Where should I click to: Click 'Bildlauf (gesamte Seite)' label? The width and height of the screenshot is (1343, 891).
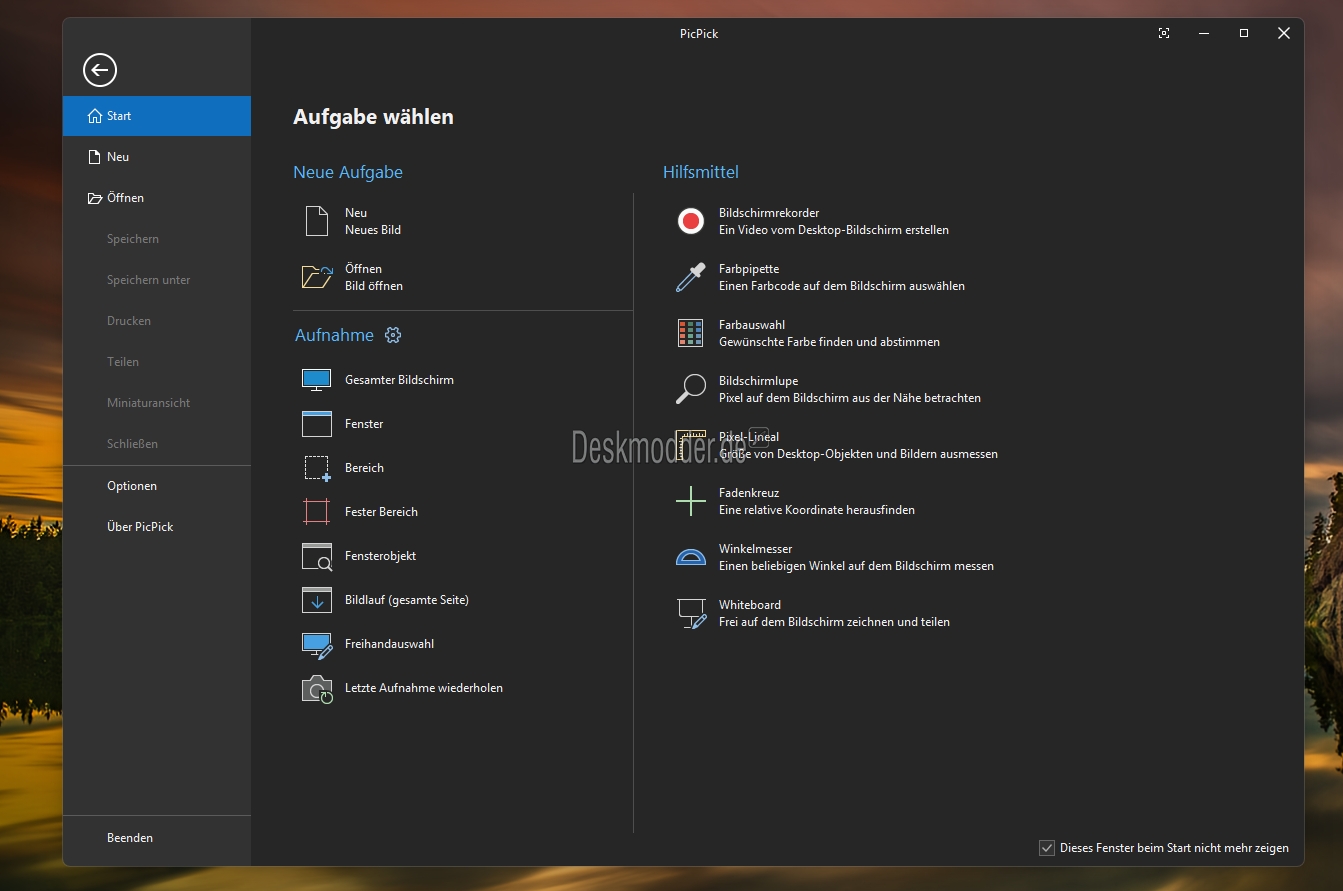point(407,600)
